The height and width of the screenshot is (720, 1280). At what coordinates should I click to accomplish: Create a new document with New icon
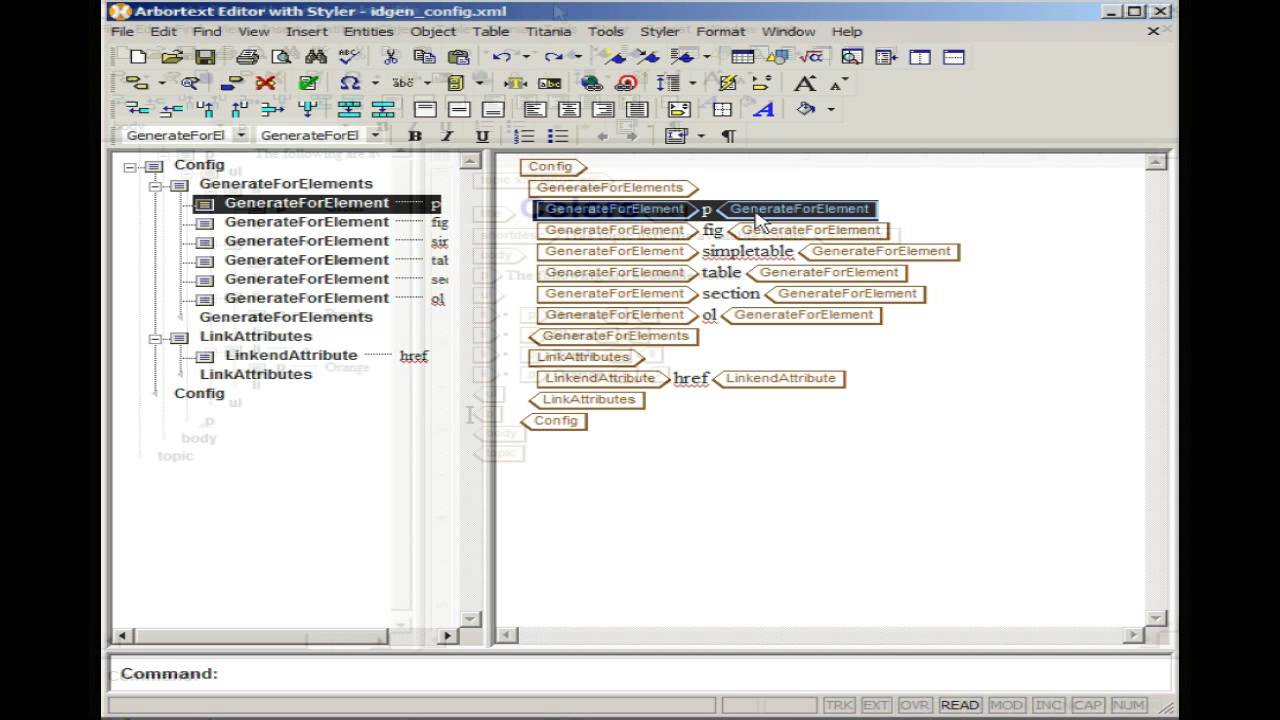click(x=138, y=57)
